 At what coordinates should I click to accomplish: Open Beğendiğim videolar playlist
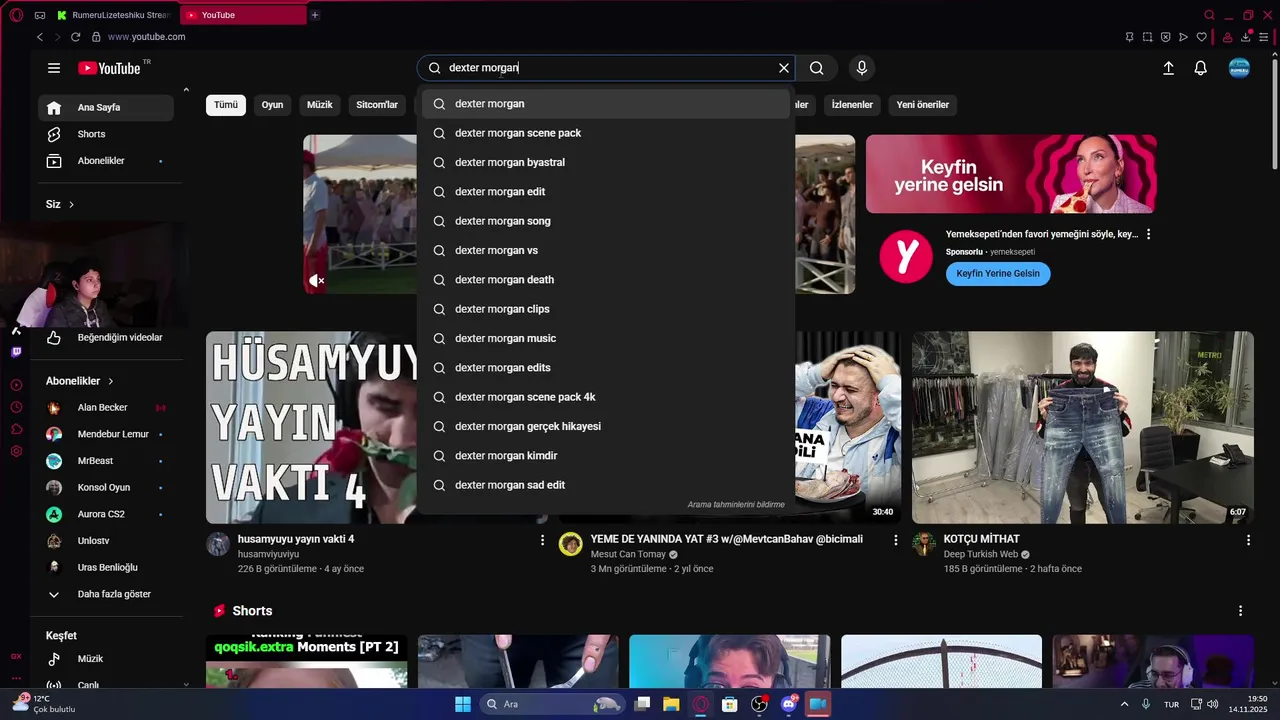point(106,338)
